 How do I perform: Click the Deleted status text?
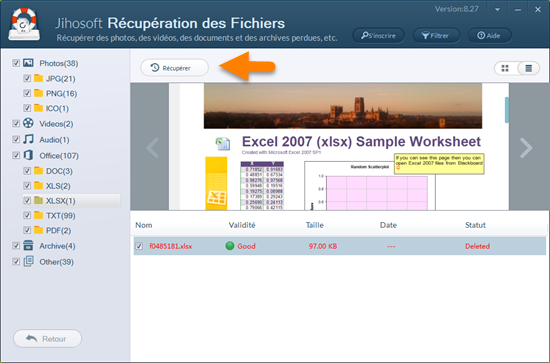pos(477,246)
